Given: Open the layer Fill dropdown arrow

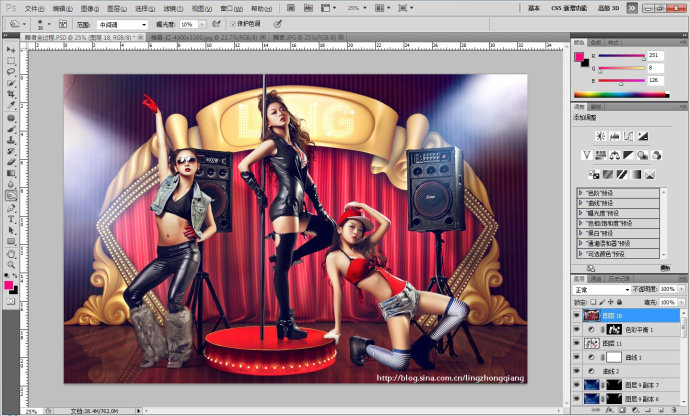Looking at the screenshot, I should 682,302.
